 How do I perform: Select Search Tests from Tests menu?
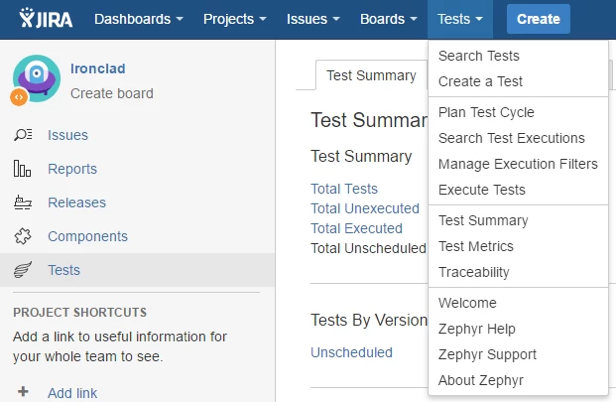479,56
